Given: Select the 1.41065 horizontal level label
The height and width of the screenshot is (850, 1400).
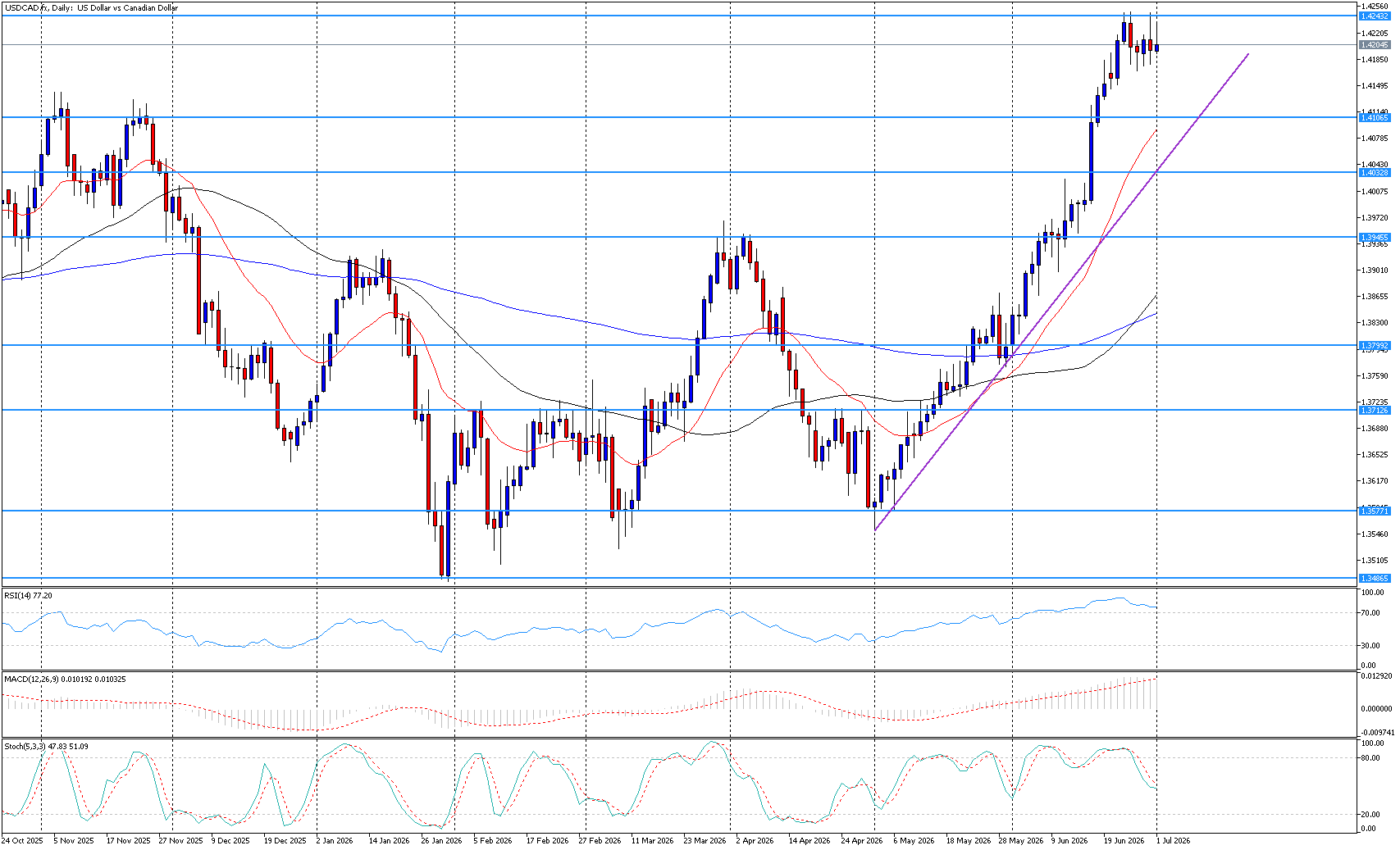Looking at the screenshot, I should click(x=1375, y=118).
